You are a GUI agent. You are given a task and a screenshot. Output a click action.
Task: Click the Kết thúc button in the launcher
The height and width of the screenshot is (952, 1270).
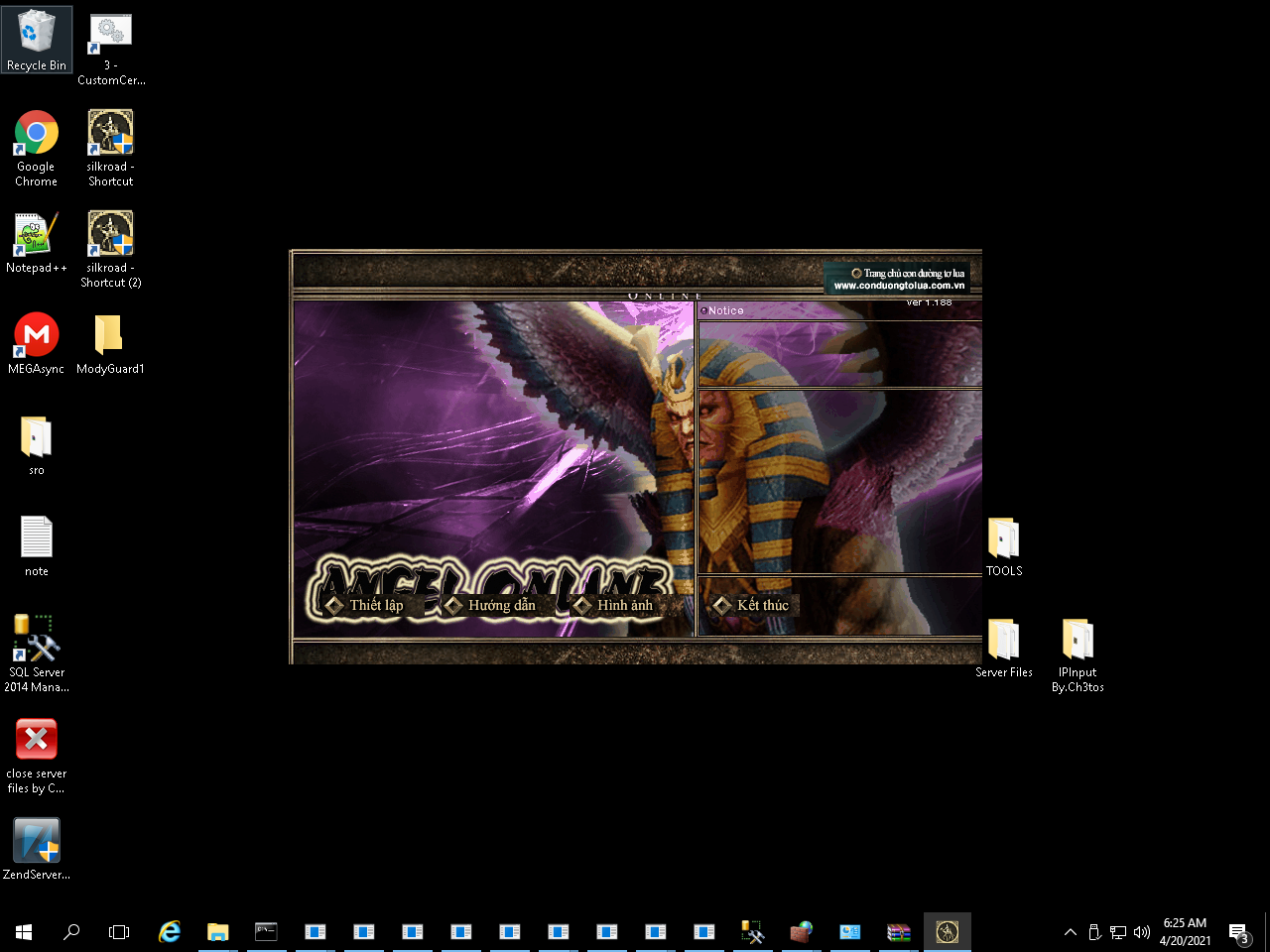(x=753, y=605)
